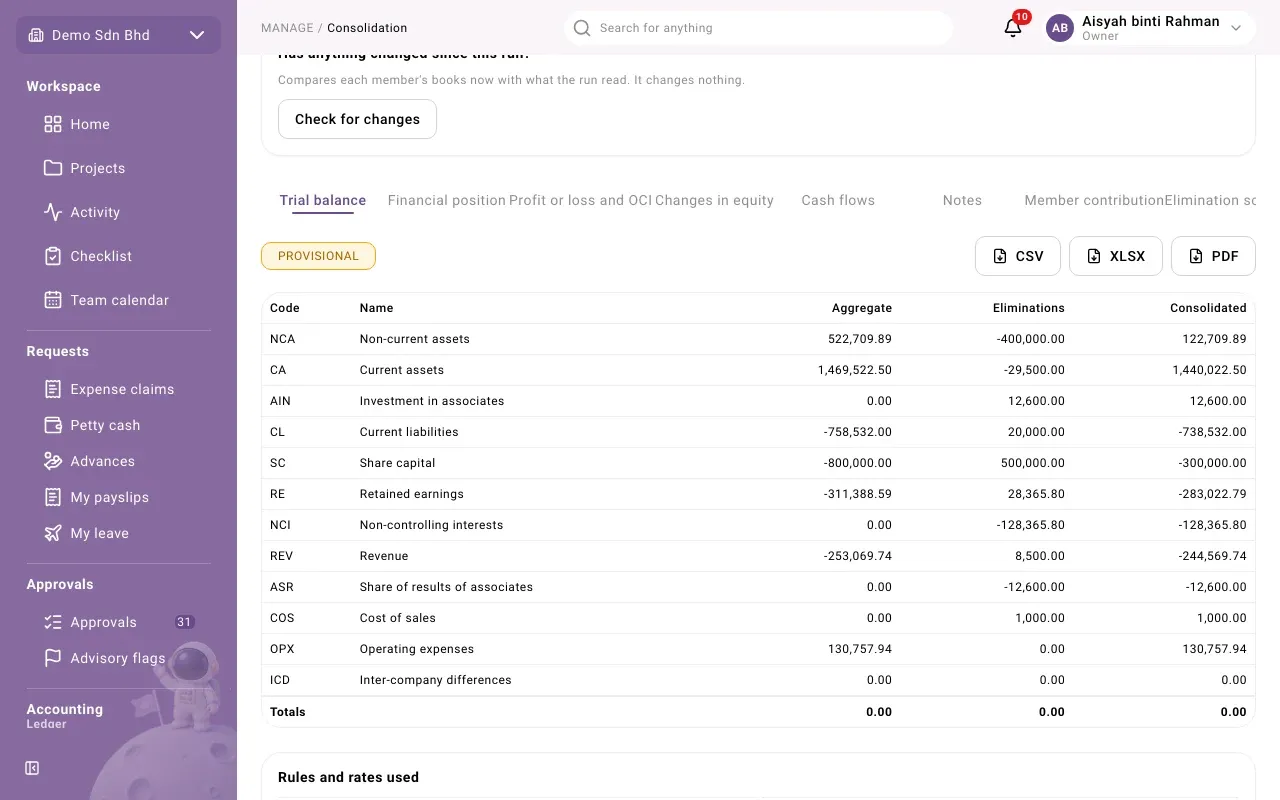Select the Checklist clipboard icon

pos(53,256)
